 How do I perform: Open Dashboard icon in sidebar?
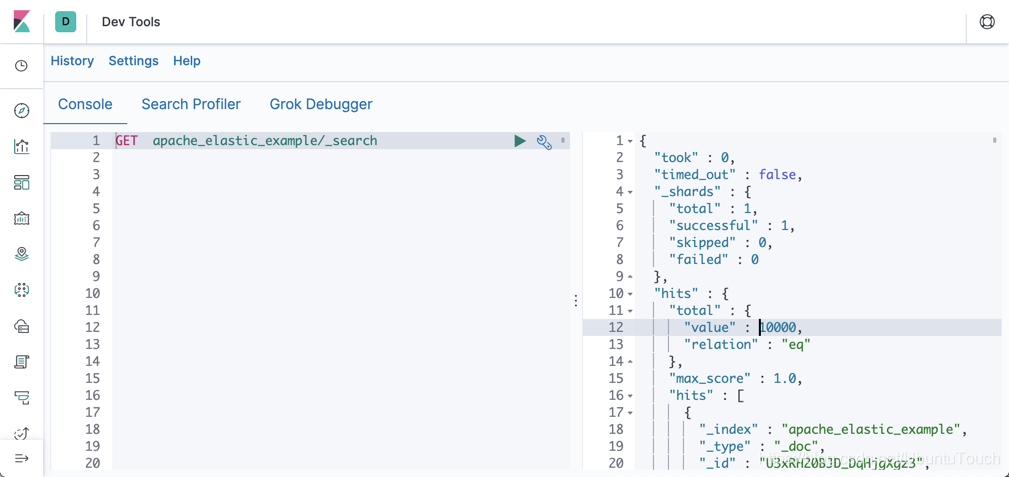click(22, 183)
